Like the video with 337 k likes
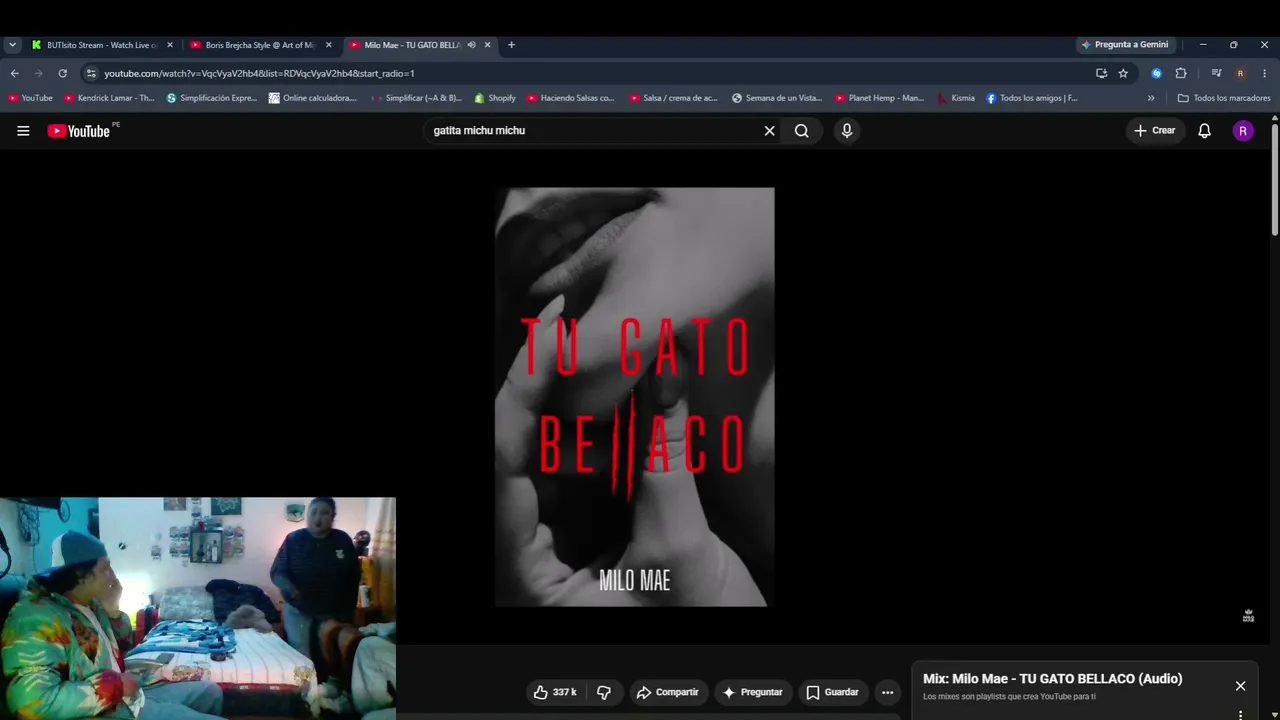Screen dimensions: 1280x720 555,692
